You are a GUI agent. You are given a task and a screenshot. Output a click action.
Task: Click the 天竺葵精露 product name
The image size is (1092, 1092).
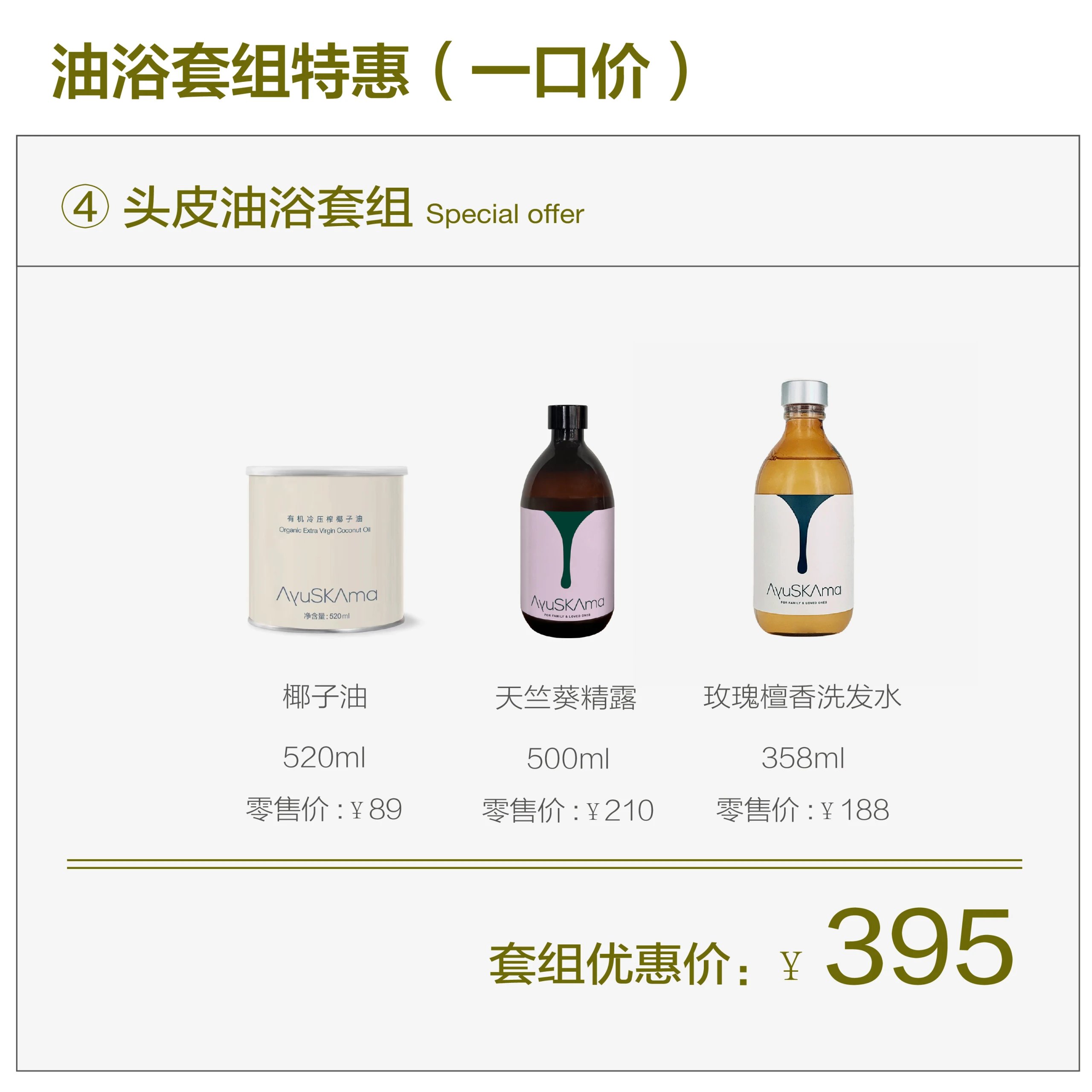[x=566, y=697]
